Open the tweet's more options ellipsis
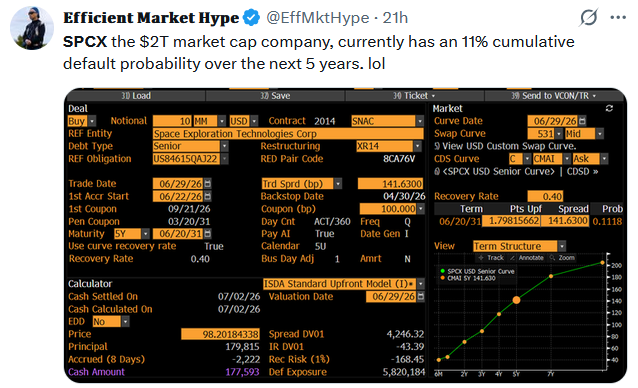The image size is (638, 388). click(x=618, y=17)
